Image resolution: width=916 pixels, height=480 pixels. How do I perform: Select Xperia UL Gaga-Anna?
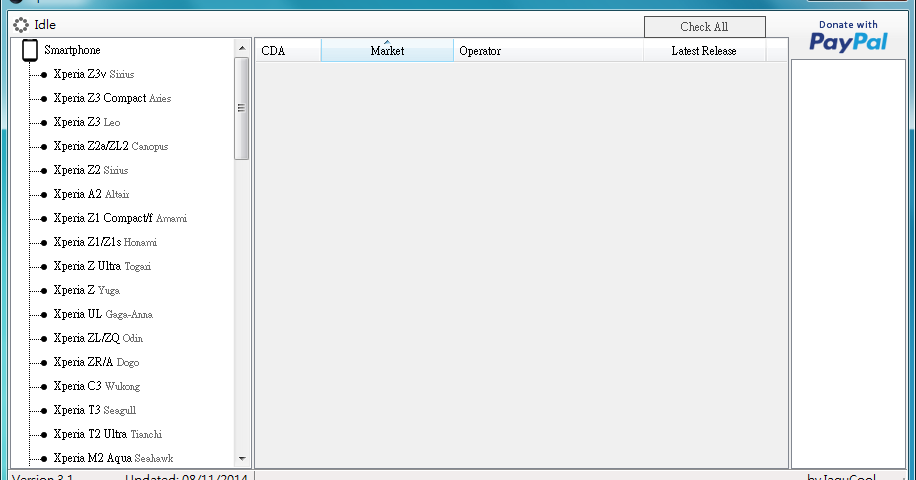tap(103, 314)
